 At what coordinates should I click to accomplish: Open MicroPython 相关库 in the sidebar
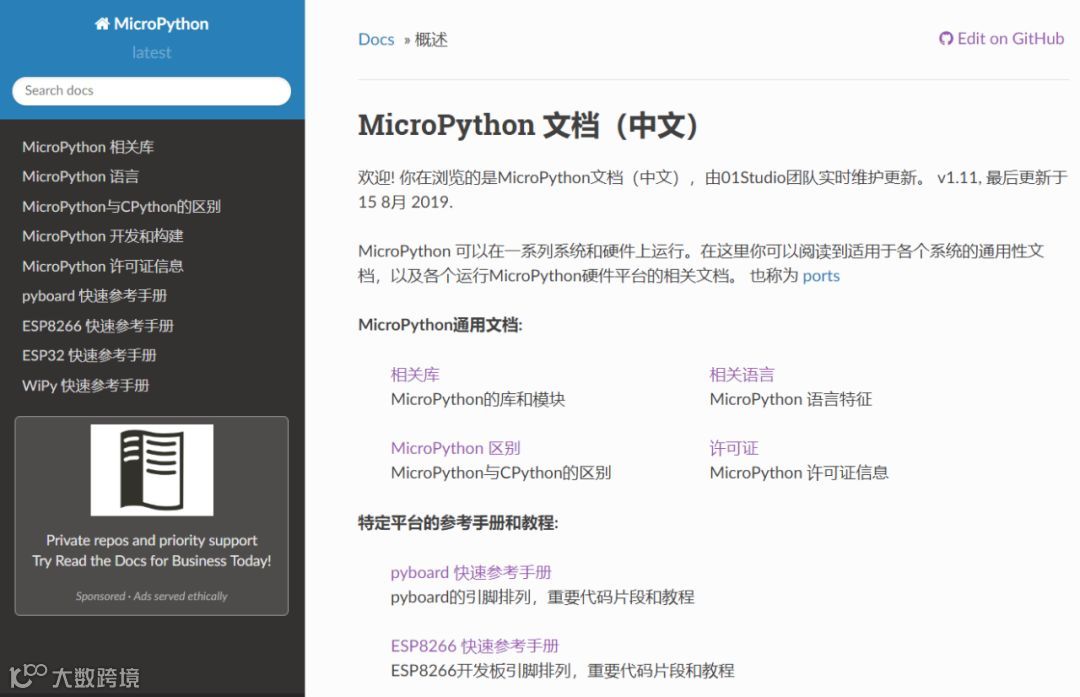point(88,147)
